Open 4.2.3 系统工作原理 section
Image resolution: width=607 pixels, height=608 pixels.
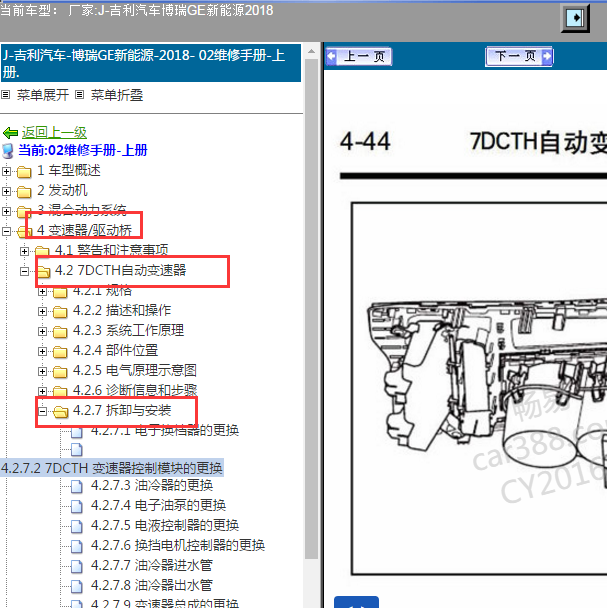click(128, 330)
